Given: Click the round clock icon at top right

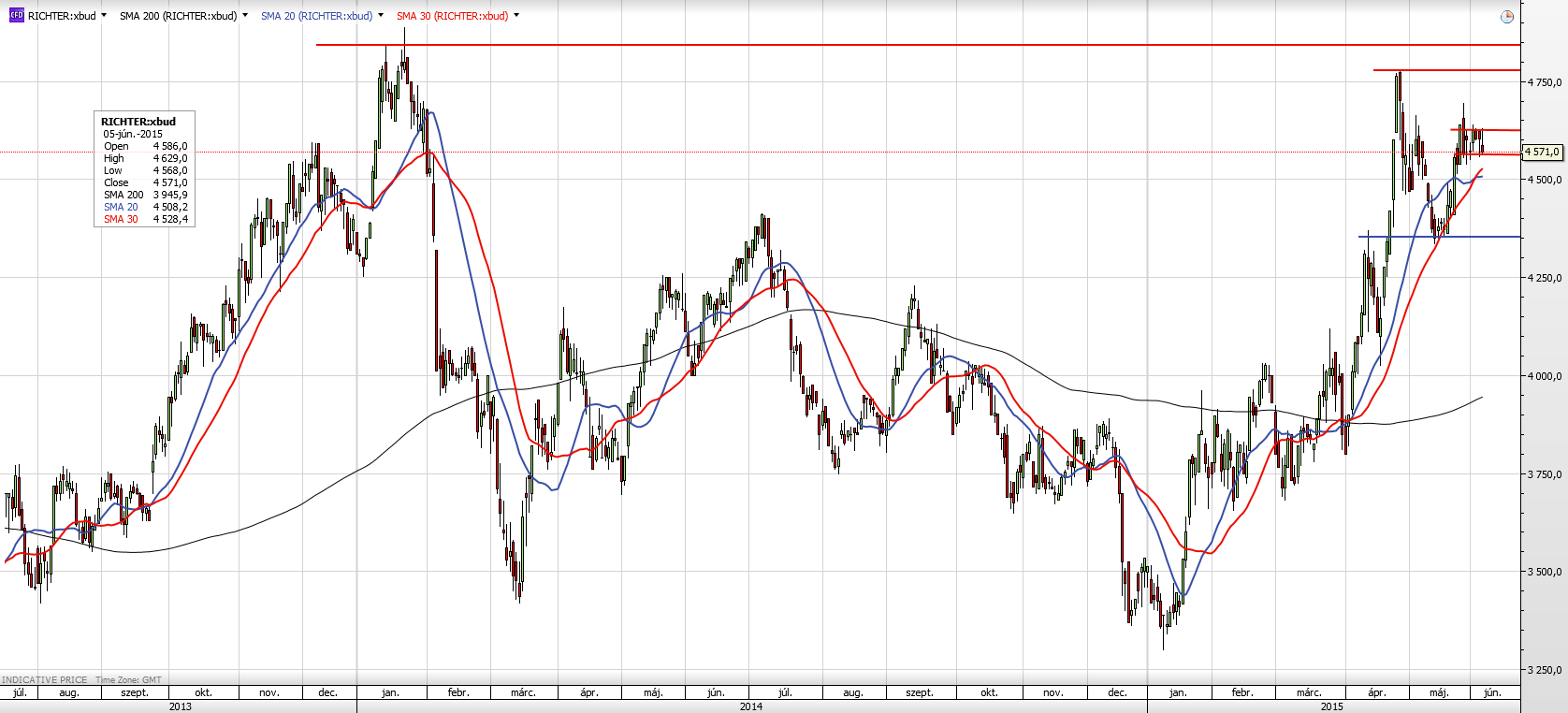Looking at the screenshot, I should pyautogui.click(x=1506, y=16).
